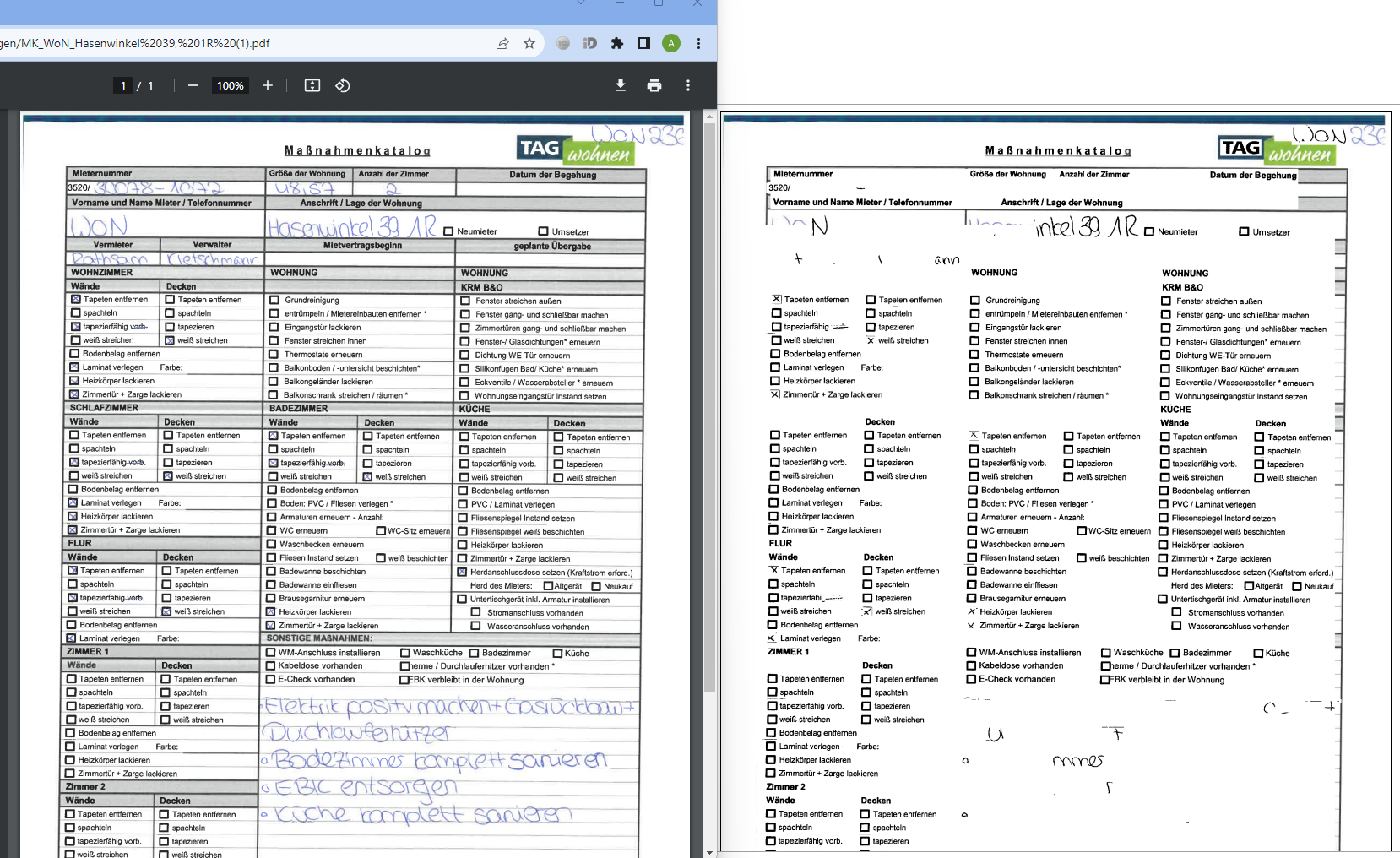Open Chrome three-dot menu
Screen dimensions: 1400x858
click(698, 43)
